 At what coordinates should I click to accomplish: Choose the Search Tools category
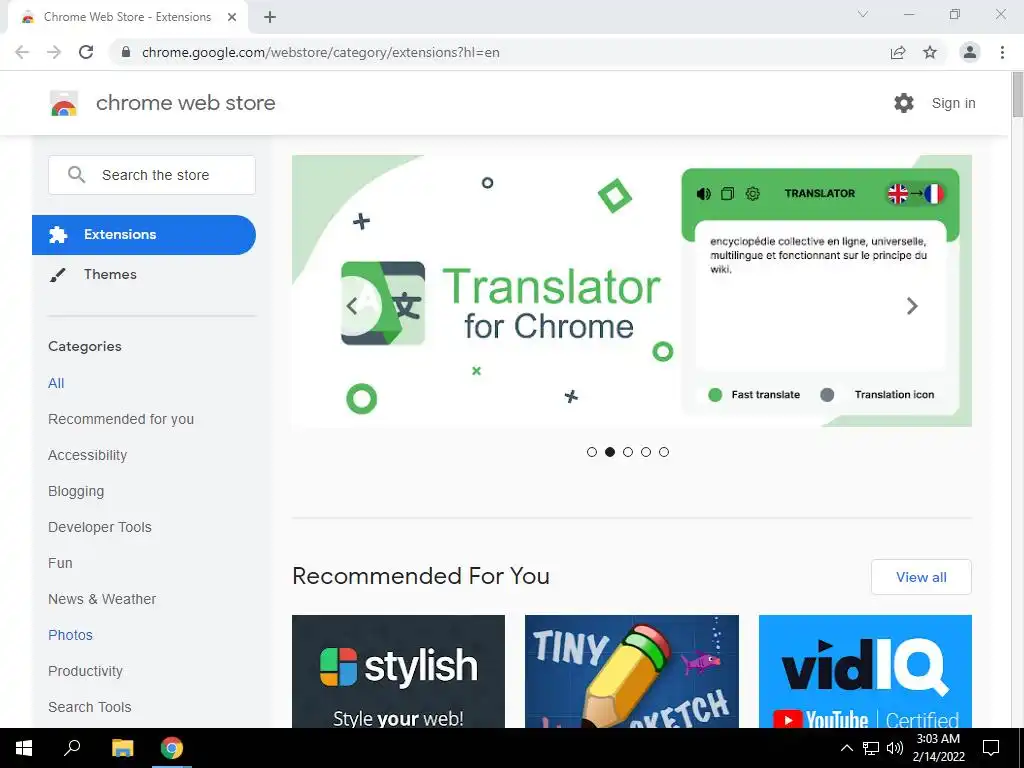tap(89, 707)
